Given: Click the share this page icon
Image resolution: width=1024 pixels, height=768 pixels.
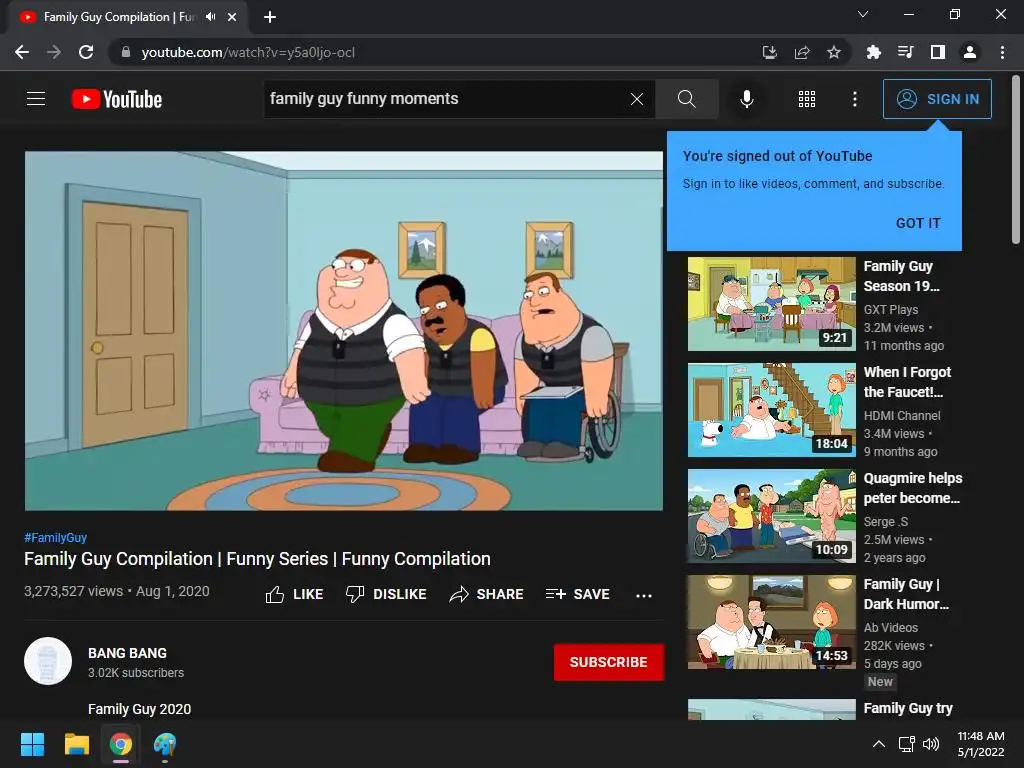Looking at the screenshot, I should 802,52.
